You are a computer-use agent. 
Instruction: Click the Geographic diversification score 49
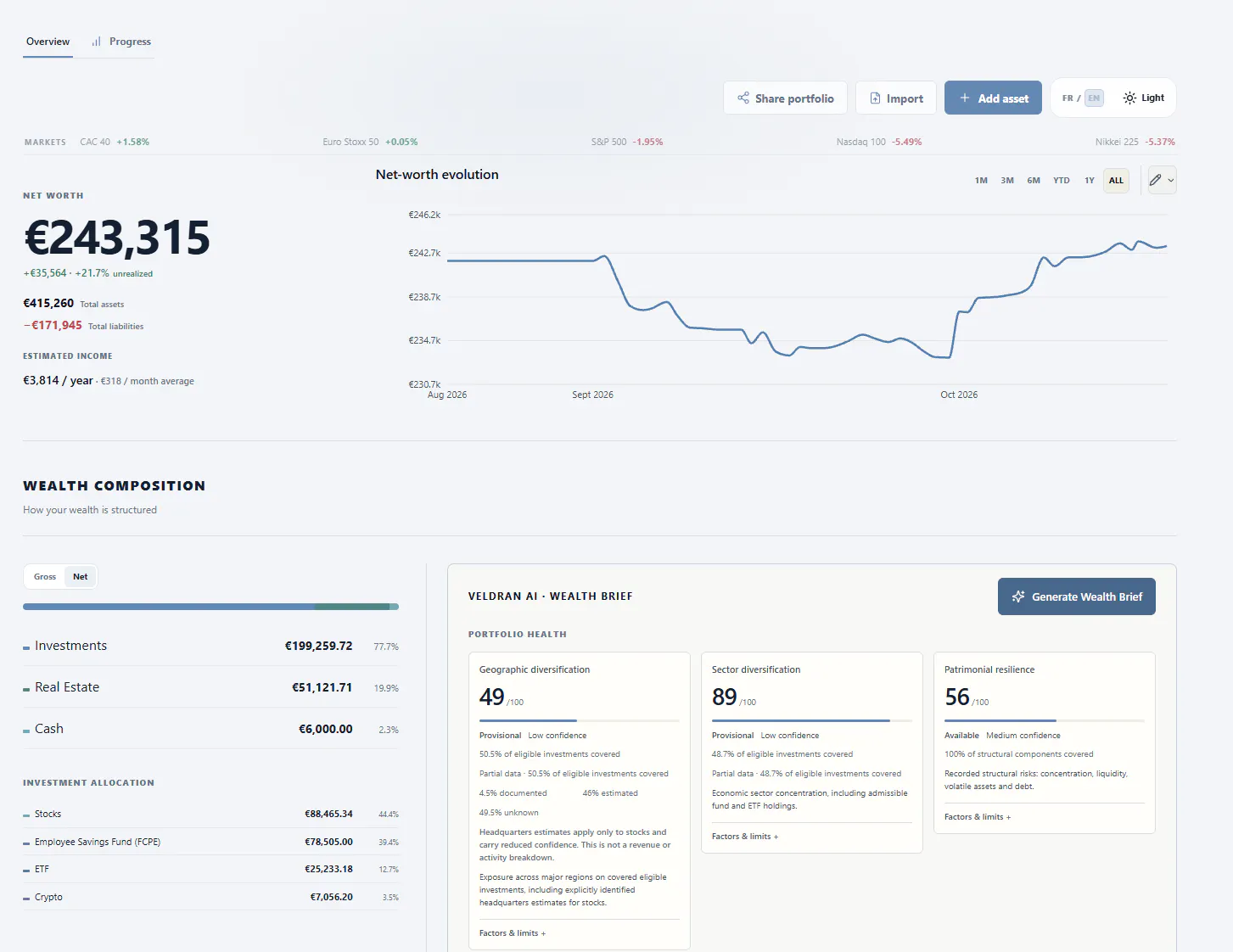tap(492, 697)
